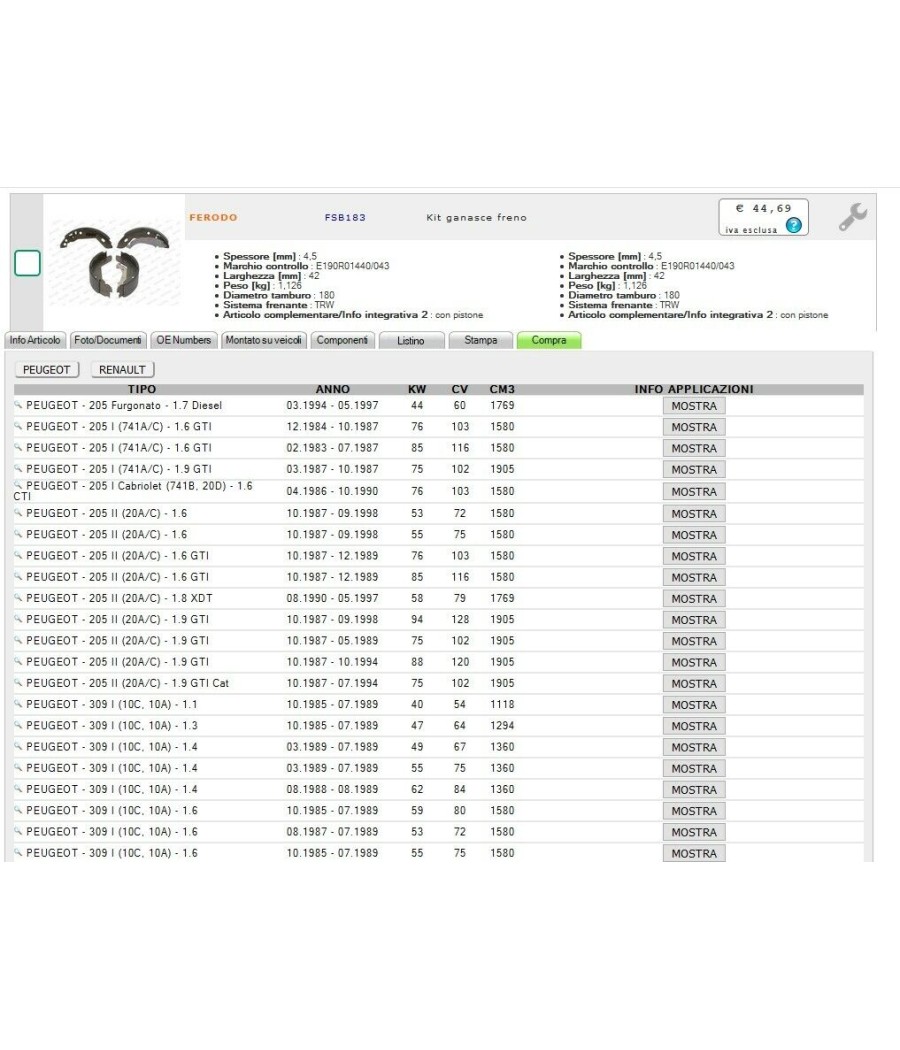Click the 'PEUGEOT - 309 I (10C, 10A) - 1.1' row text

click(x=112, y=704)
